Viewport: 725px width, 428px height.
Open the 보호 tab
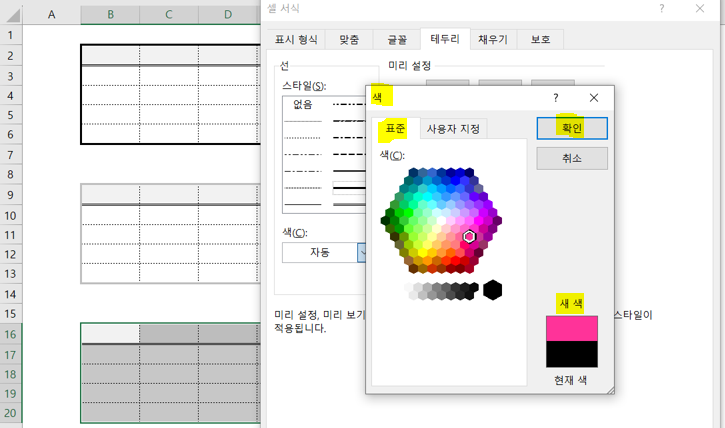coord(540,40)
